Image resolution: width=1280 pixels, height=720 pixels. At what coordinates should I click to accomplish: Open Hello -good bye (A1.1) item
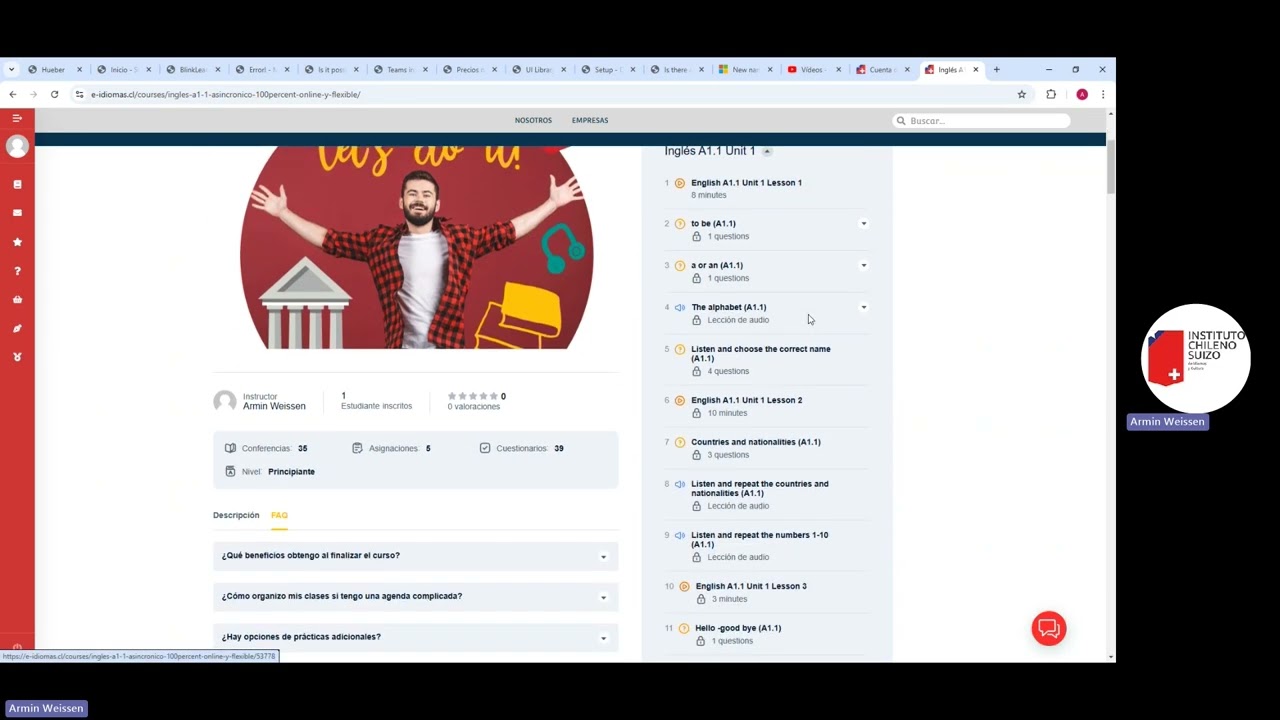pos(738,628)
